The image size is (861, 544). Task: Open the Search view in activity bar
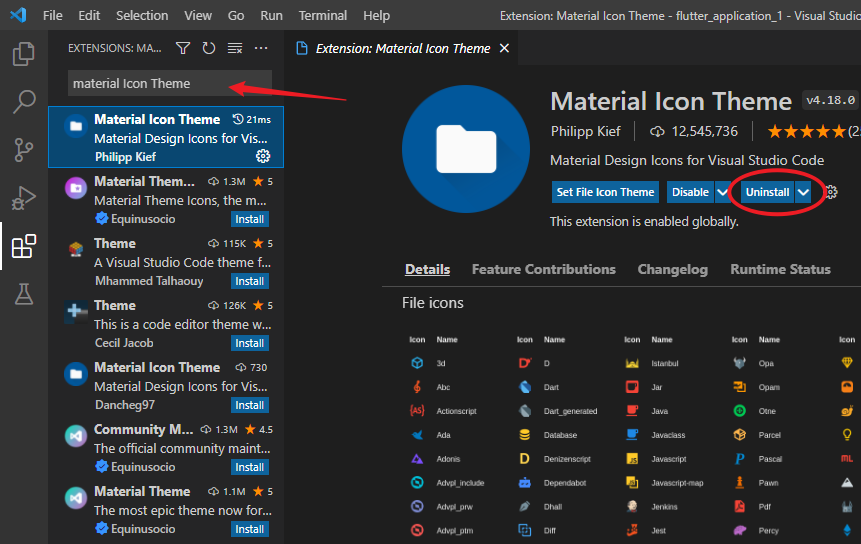(x=24, y=102)
